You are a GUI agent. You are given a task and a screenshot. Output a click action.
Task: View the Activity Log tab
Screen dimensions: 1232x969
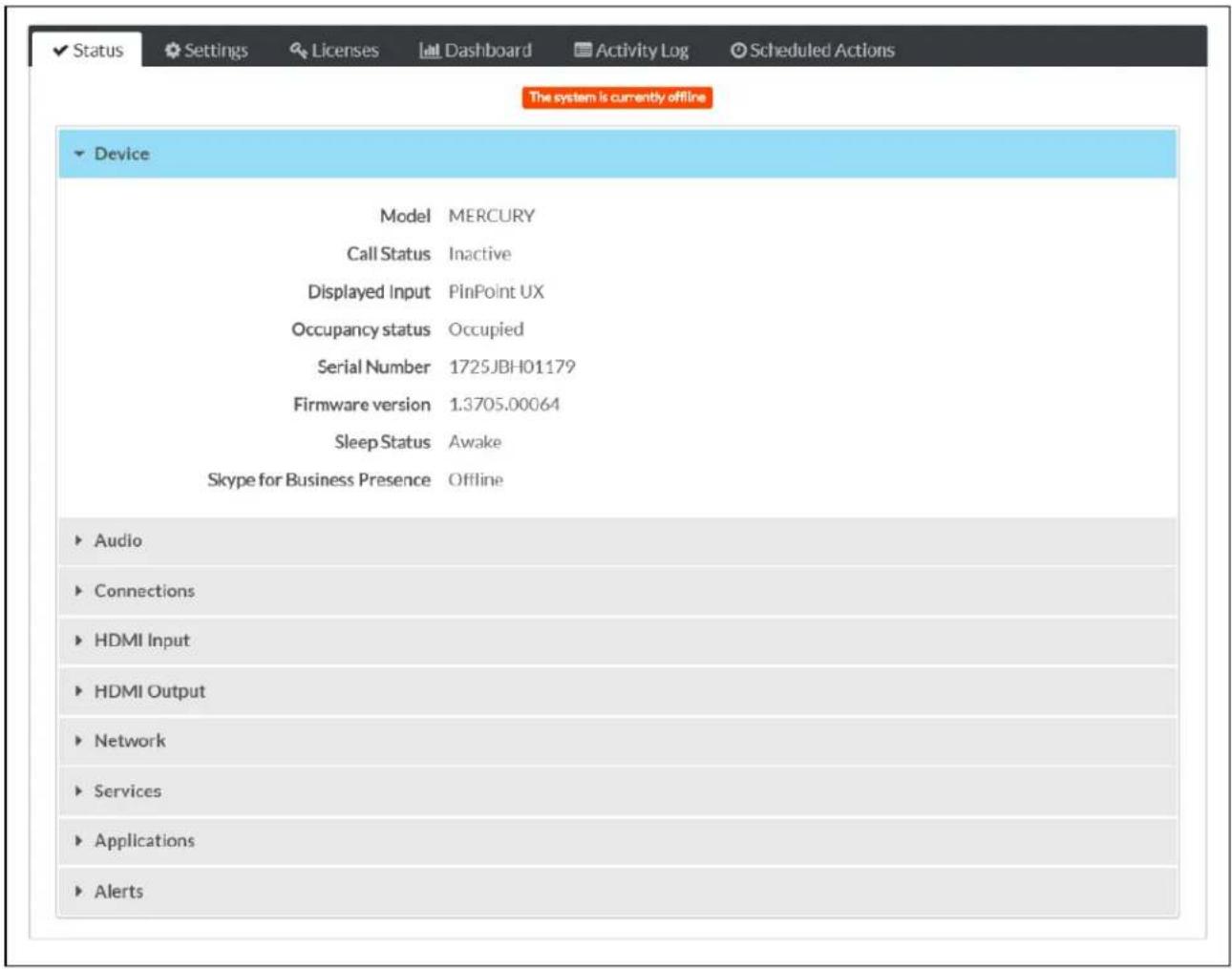pos(631,50)
